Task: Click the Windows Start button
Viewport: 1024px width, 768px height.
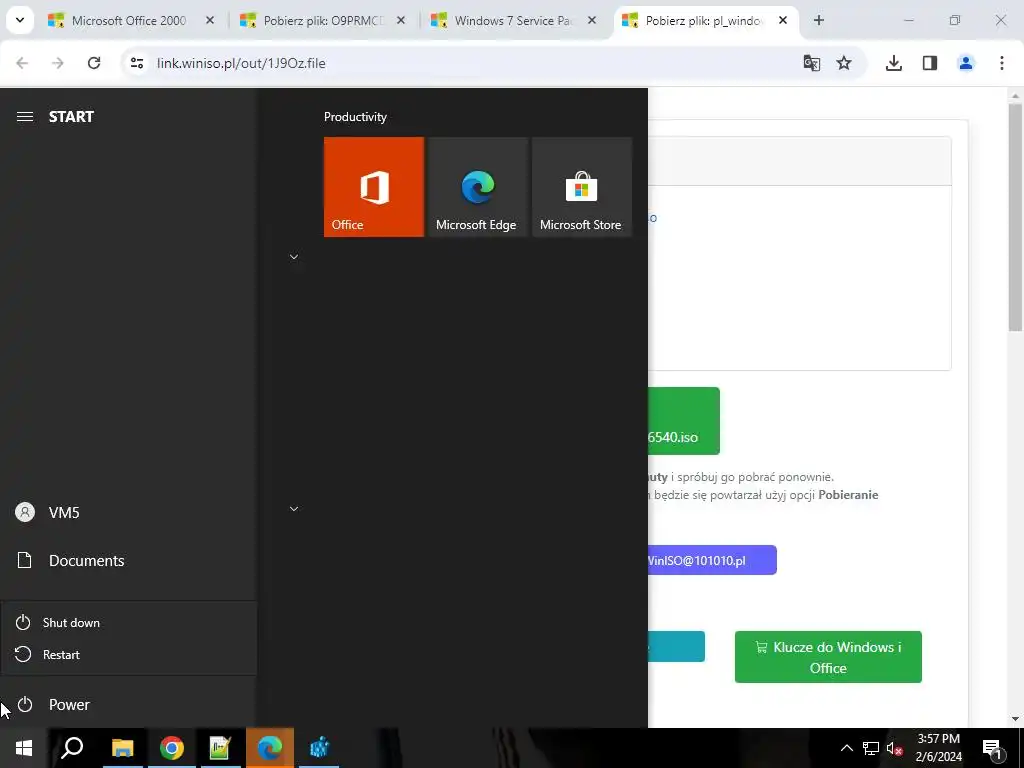Action: coord(24,748)
